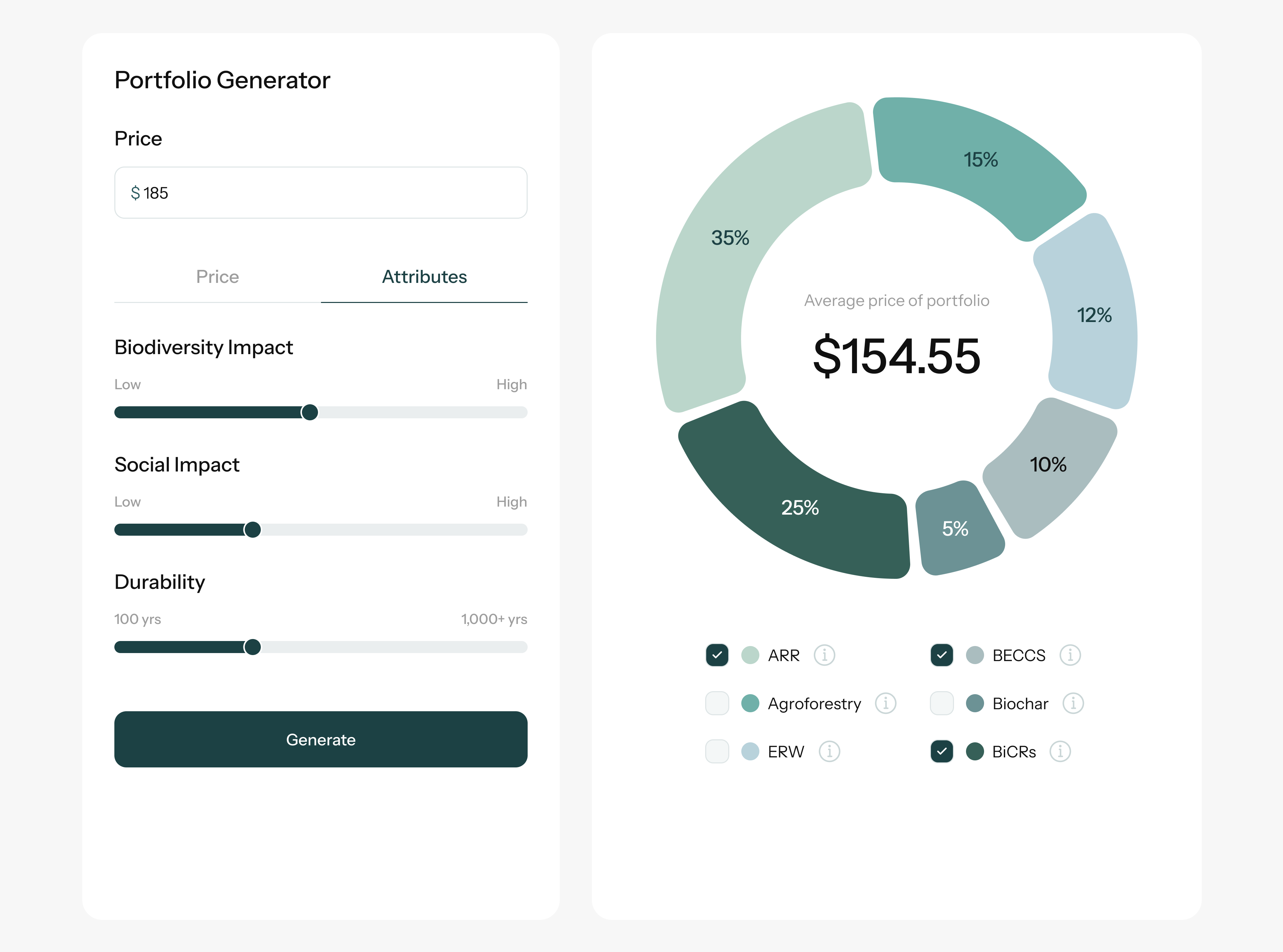Click the Price input field
This screenshot has height=952, width=1283.
tap(334, 193)
